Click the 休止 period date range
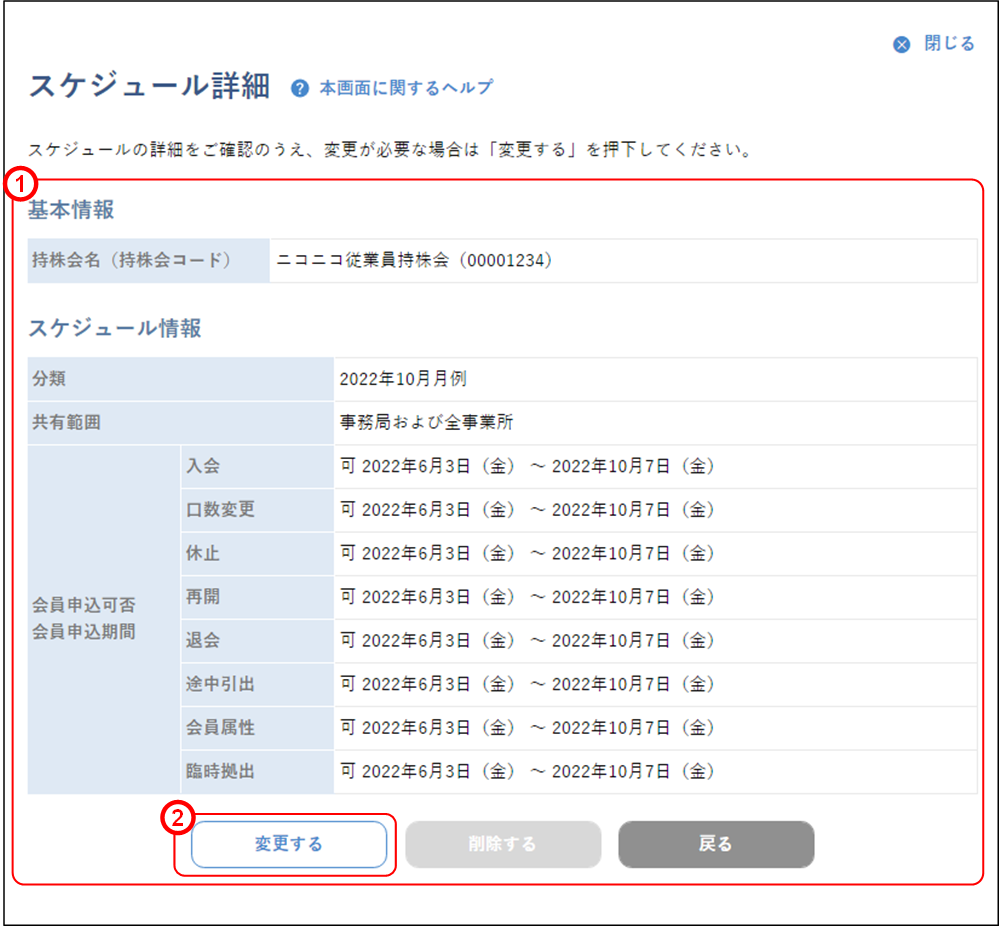 (x=527, y=553)
